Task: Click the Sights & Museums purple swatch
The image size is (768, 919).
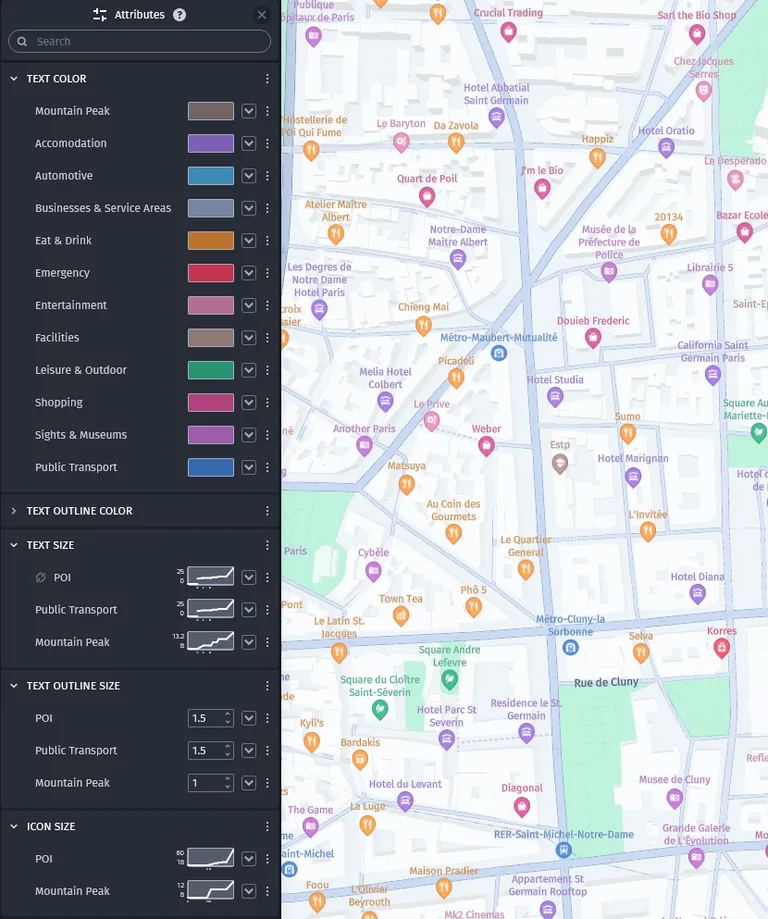Action: click(211, 435)
